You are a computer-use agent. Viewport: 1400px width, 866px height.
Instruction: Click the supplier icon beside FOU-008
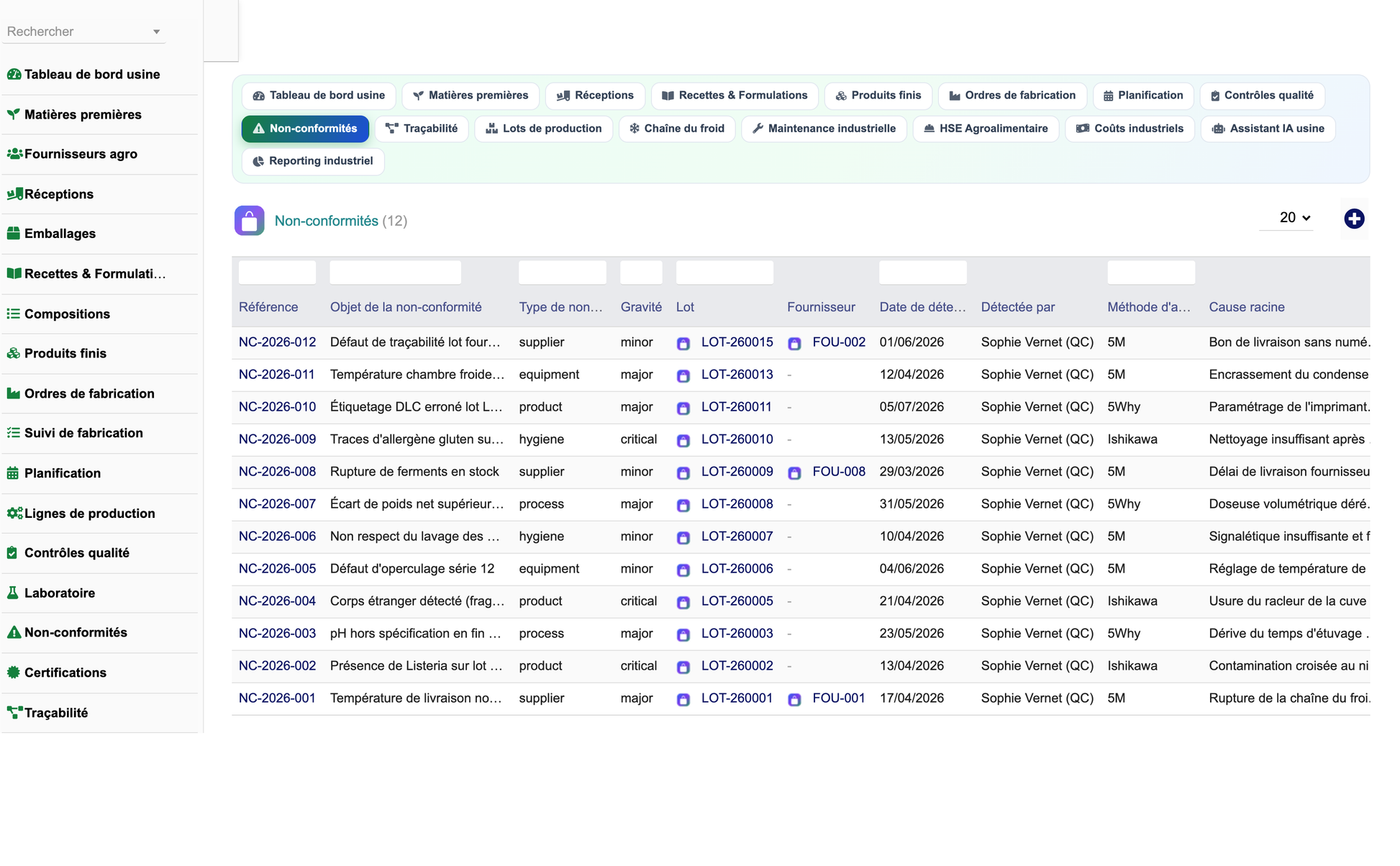click(x=794, y=473)
